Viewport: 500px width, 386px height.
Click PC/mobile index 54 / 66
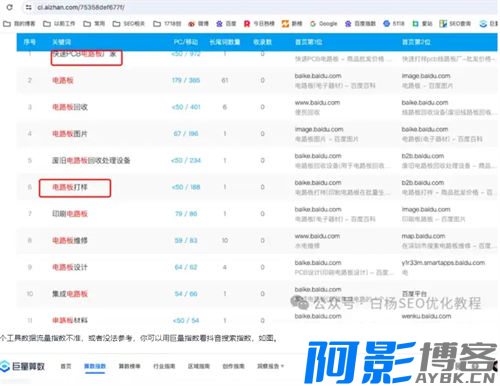click(x=186, y=294)
